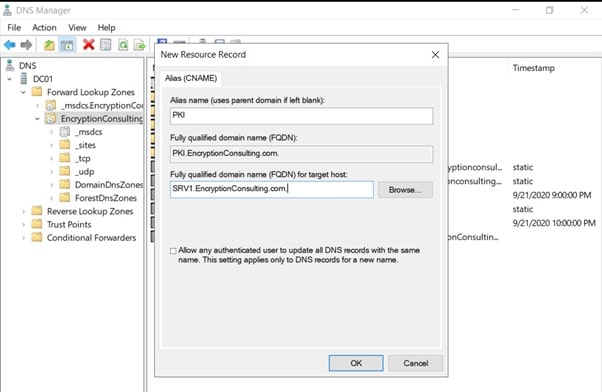This screenshot has width=602, height=392.
Task: Click the green Refresh toolbar icon
Action: 123,45
